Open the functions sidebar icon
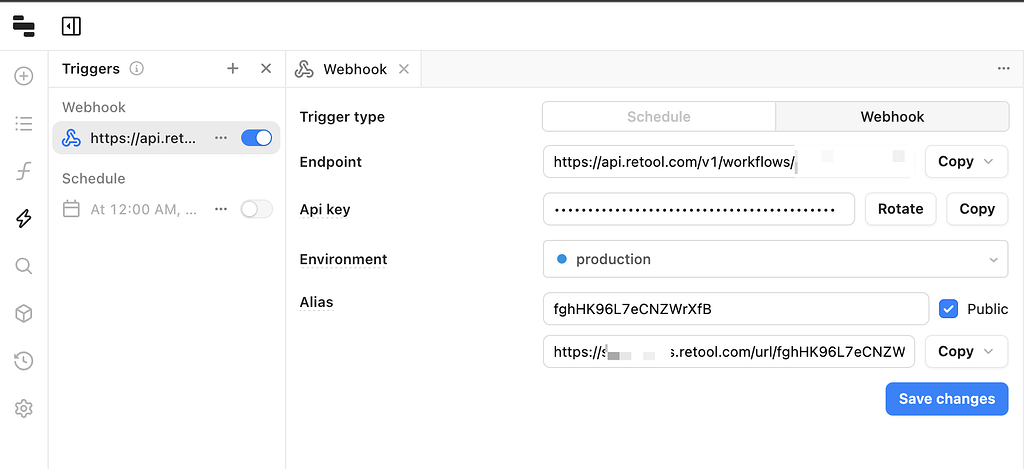 (24, 171)
